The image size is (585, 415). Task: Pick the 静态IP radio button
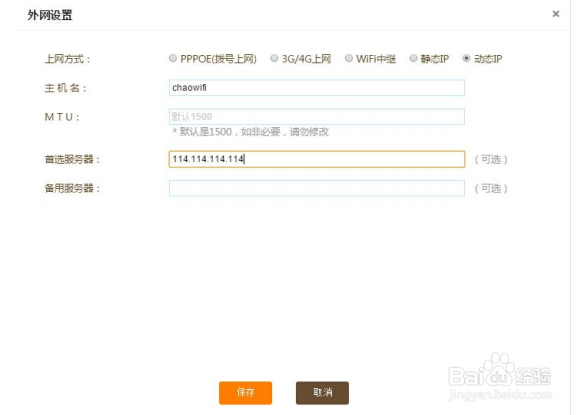coord(413,58)
